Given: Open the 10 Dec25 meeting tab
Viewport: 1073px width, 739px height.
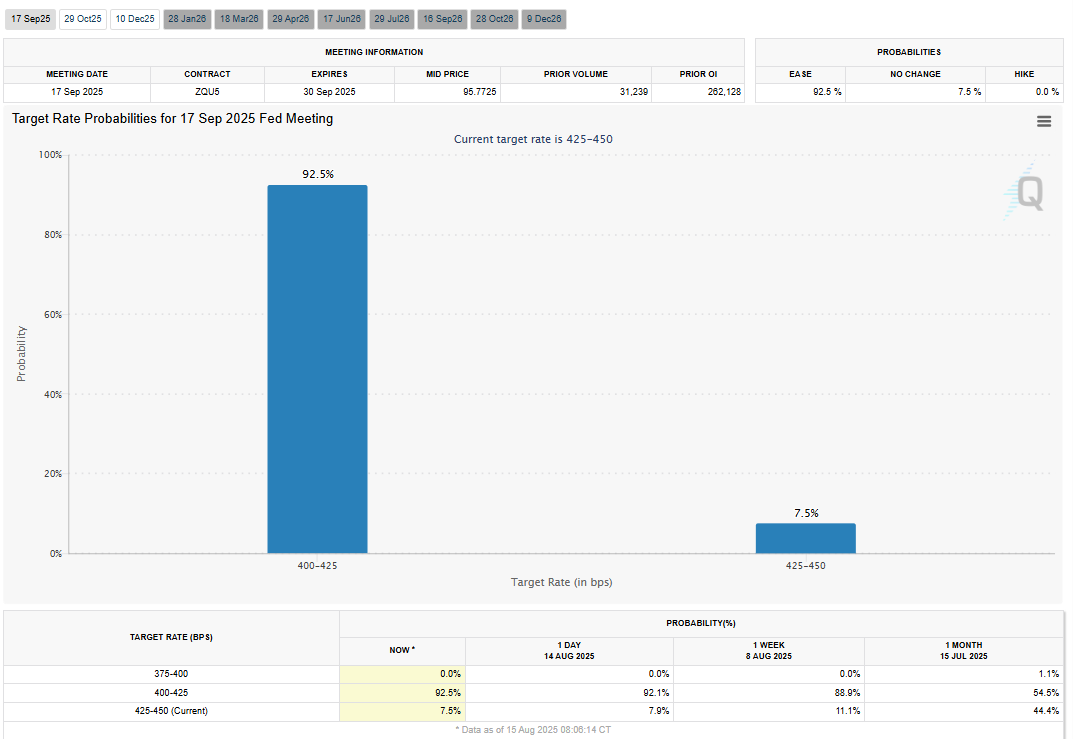Looking at the screenshot, I should coord(135,19).
